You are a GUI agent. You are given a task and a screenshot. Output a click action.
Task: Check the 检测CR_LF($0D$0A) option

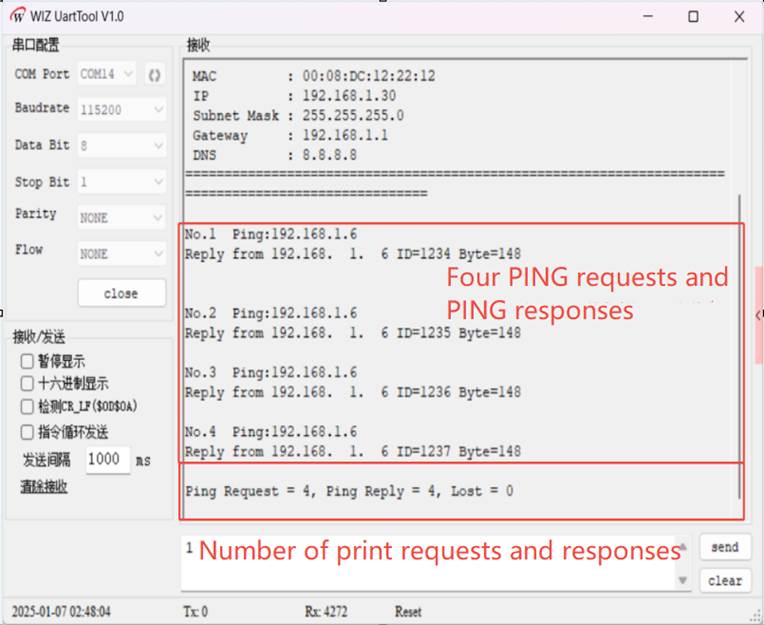tap(28, 407)
